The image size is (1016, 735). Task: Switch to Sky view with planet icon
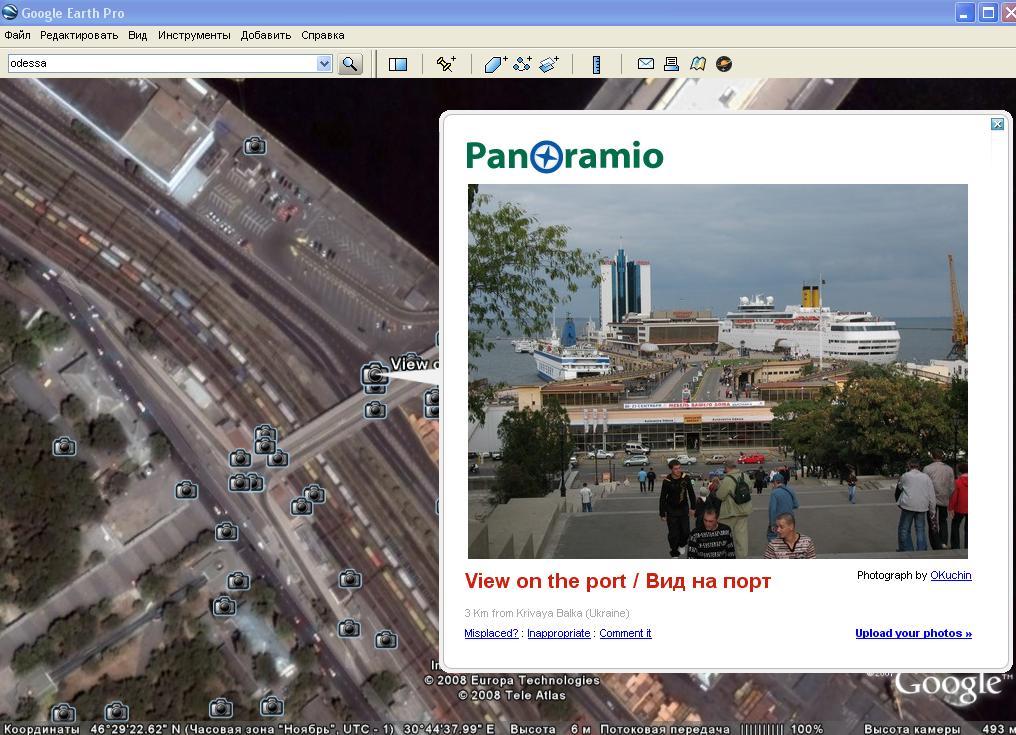pos(724,64)
